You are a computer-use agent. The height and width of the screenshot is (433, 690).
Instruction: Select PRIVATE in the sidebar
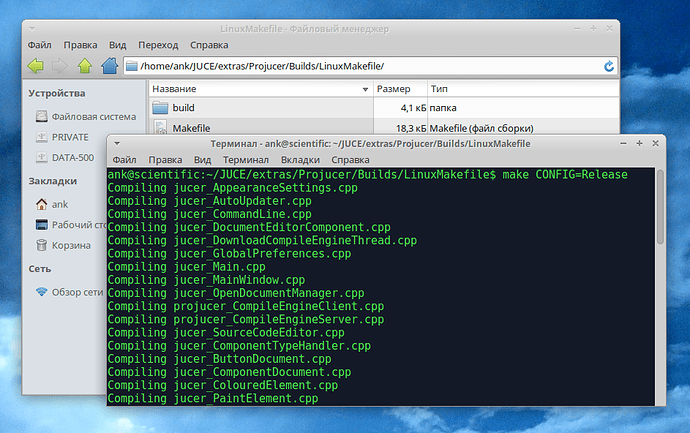70,137
